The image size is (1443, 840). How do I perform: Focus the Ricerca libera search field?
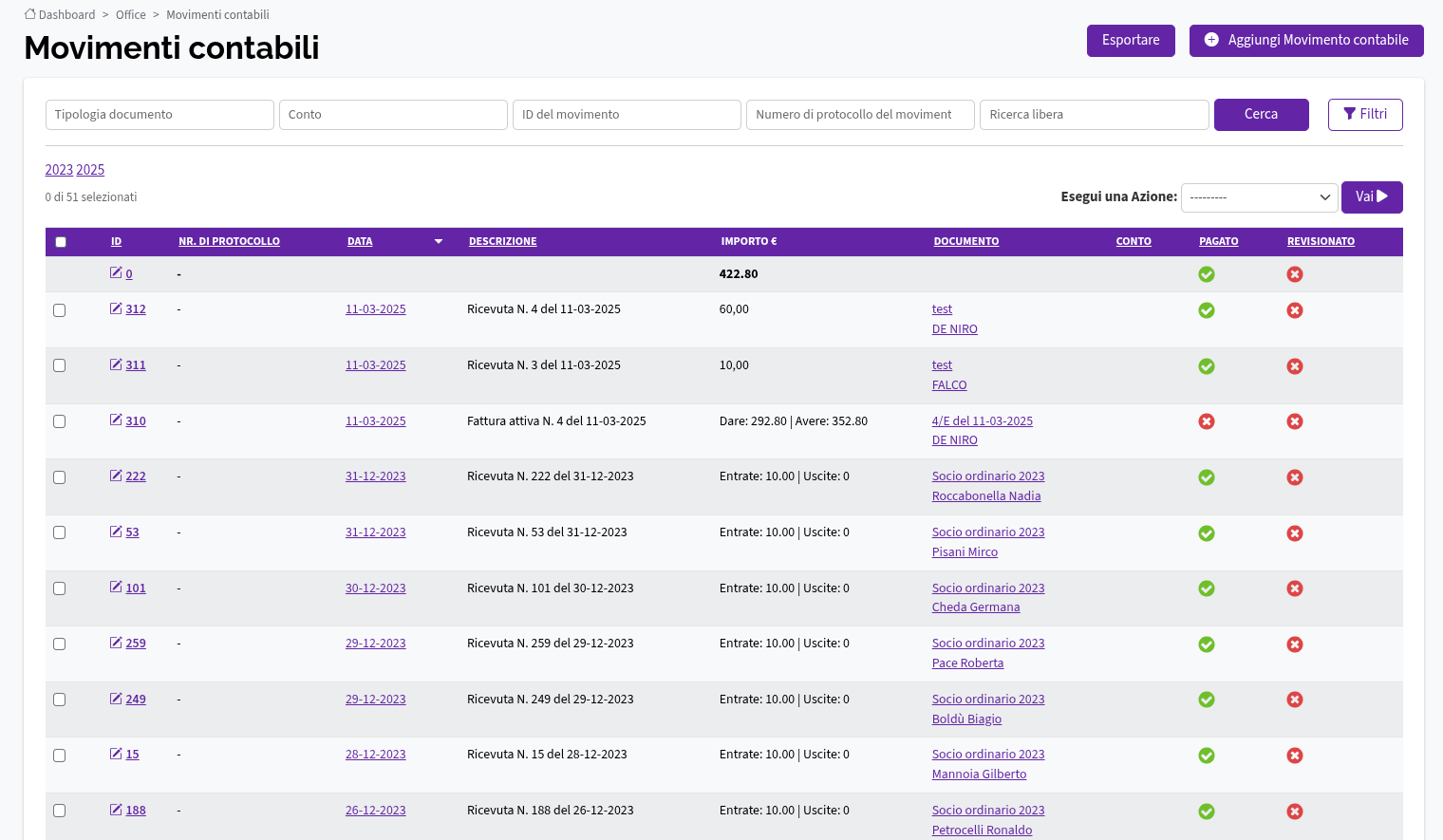point(1094,115)
